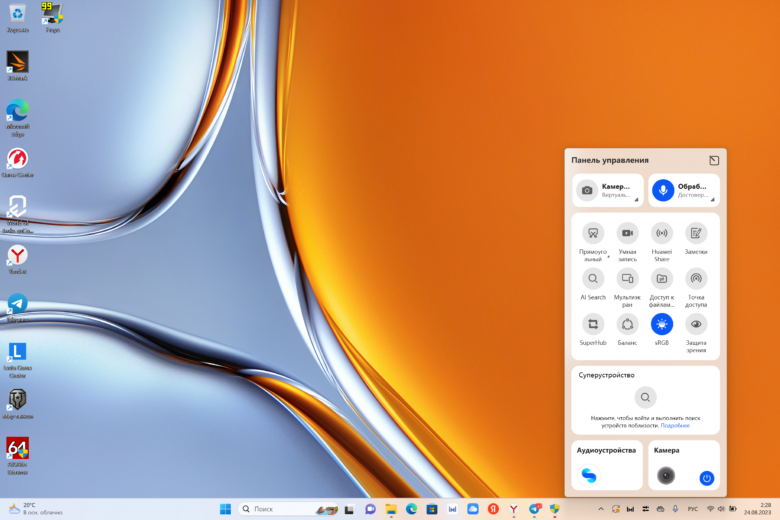Select the AIDA64 Extreme desktop shortcut

click(x=17, y=456)
